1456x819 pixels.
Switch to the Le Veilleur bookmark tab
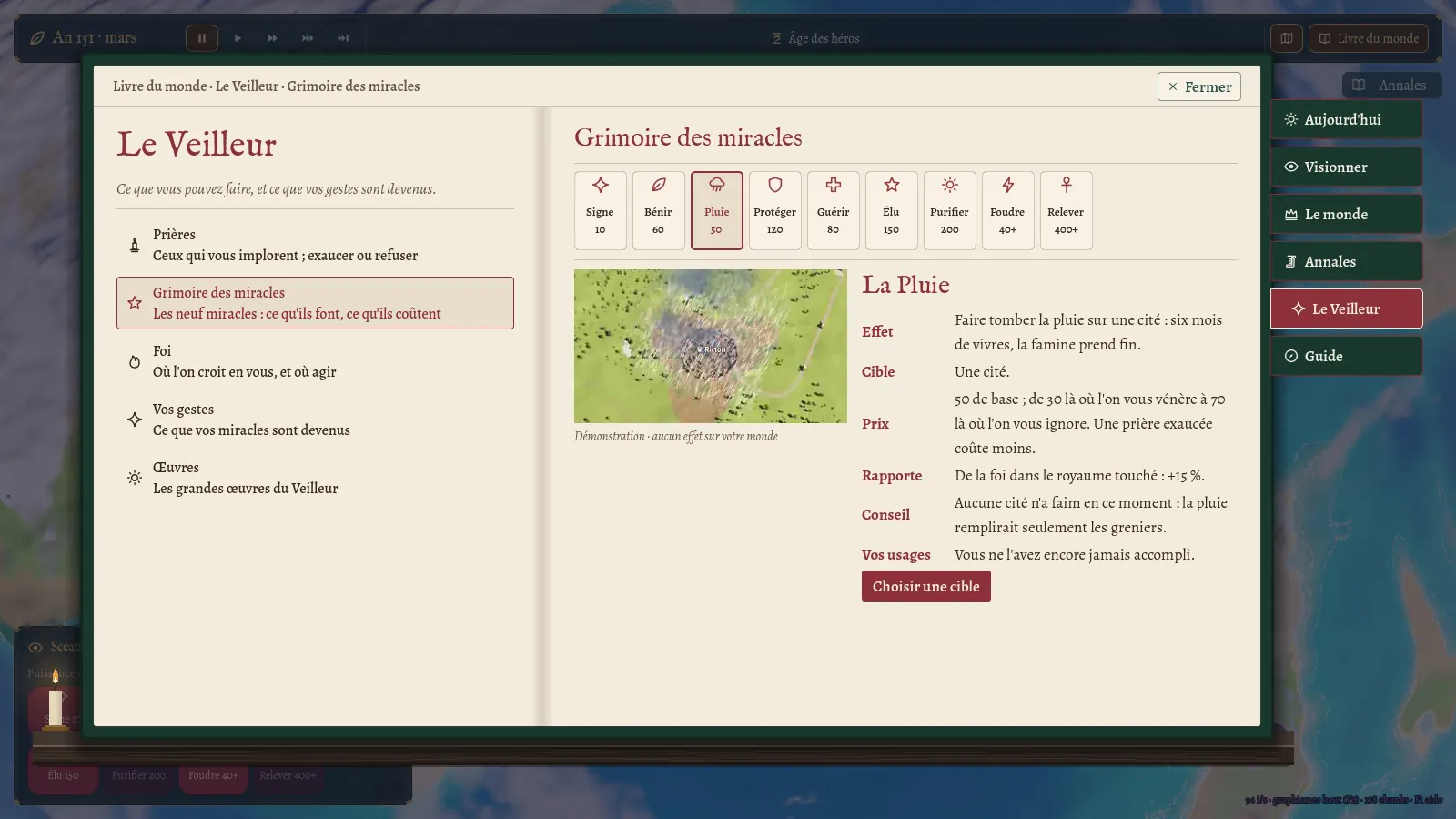1347,308
